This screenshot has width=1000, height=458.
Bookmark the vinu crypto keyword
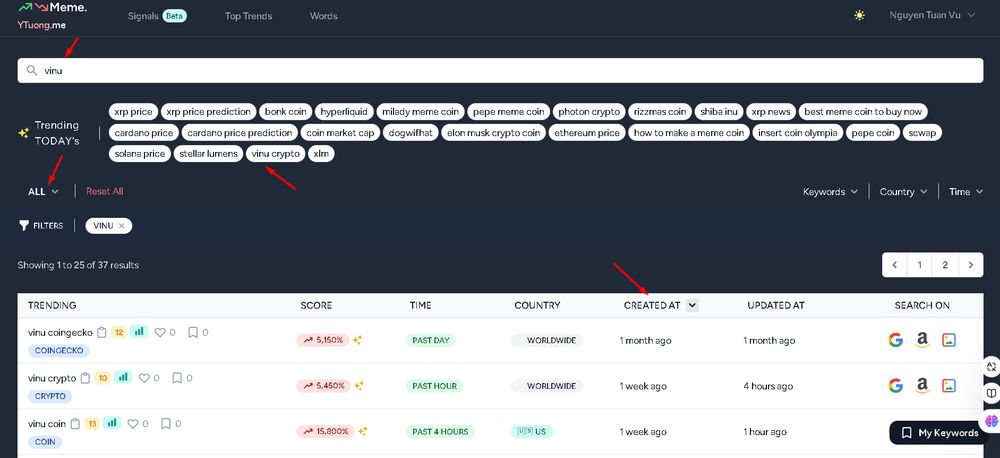pyautogui.click(x=177, y=378)
